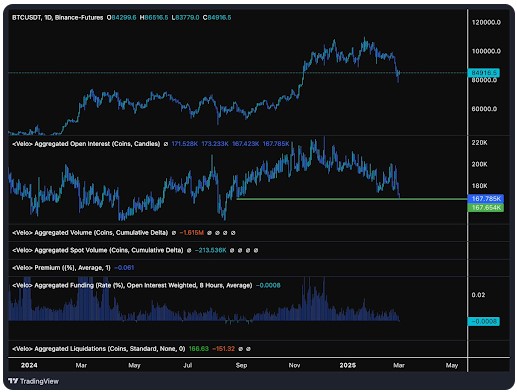517x392 pixels.
Task: Click the ∅ symbol before -1.615M value
Action: [174, 233]
